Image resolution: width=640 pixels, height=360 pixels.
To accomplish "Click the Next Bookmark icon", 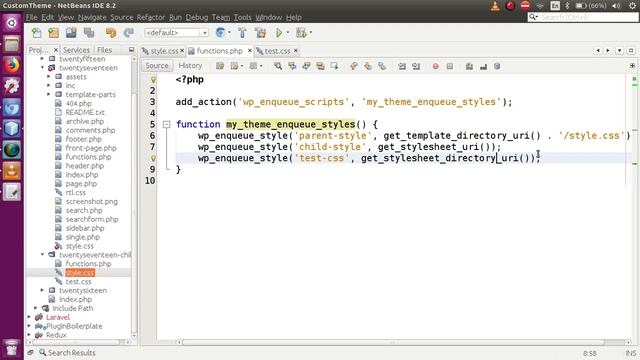I will 368,66.
